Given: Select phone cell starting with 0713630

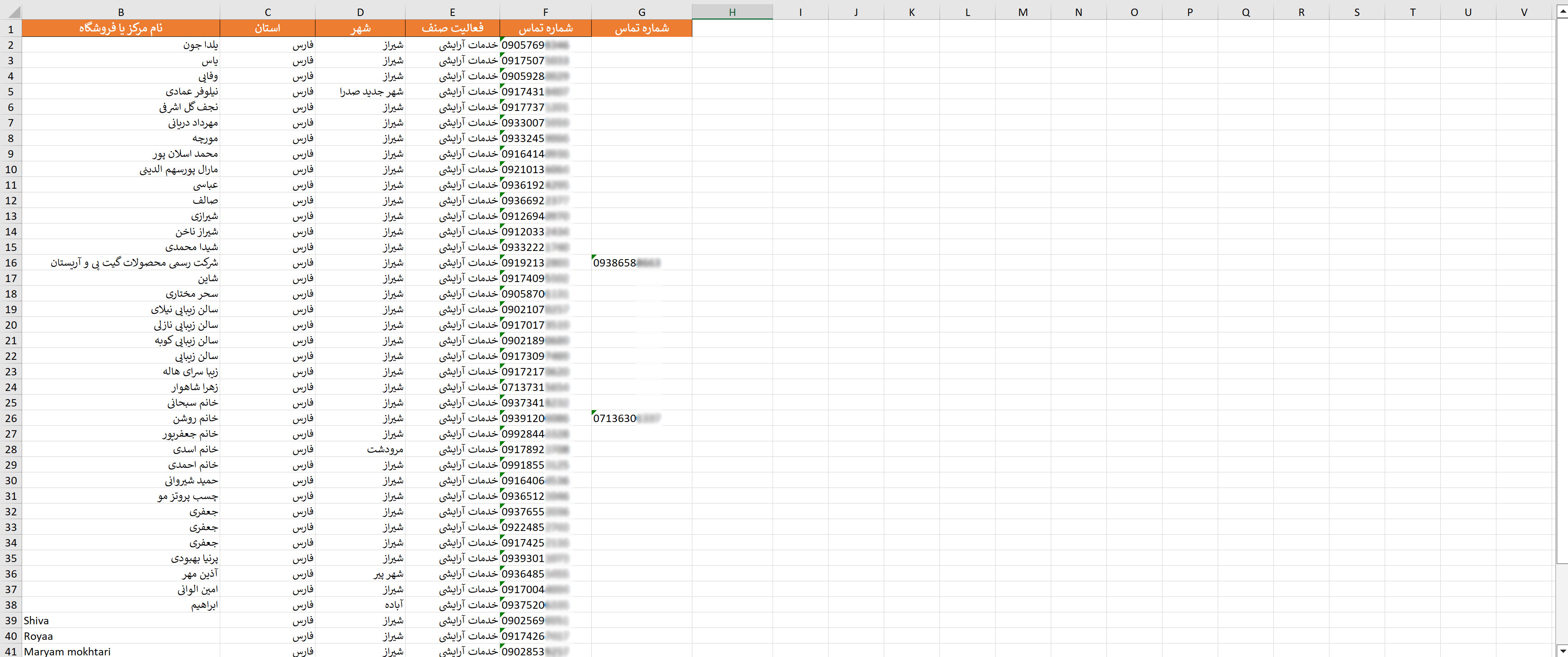Looking at the screenshot, I should [642, 418].
